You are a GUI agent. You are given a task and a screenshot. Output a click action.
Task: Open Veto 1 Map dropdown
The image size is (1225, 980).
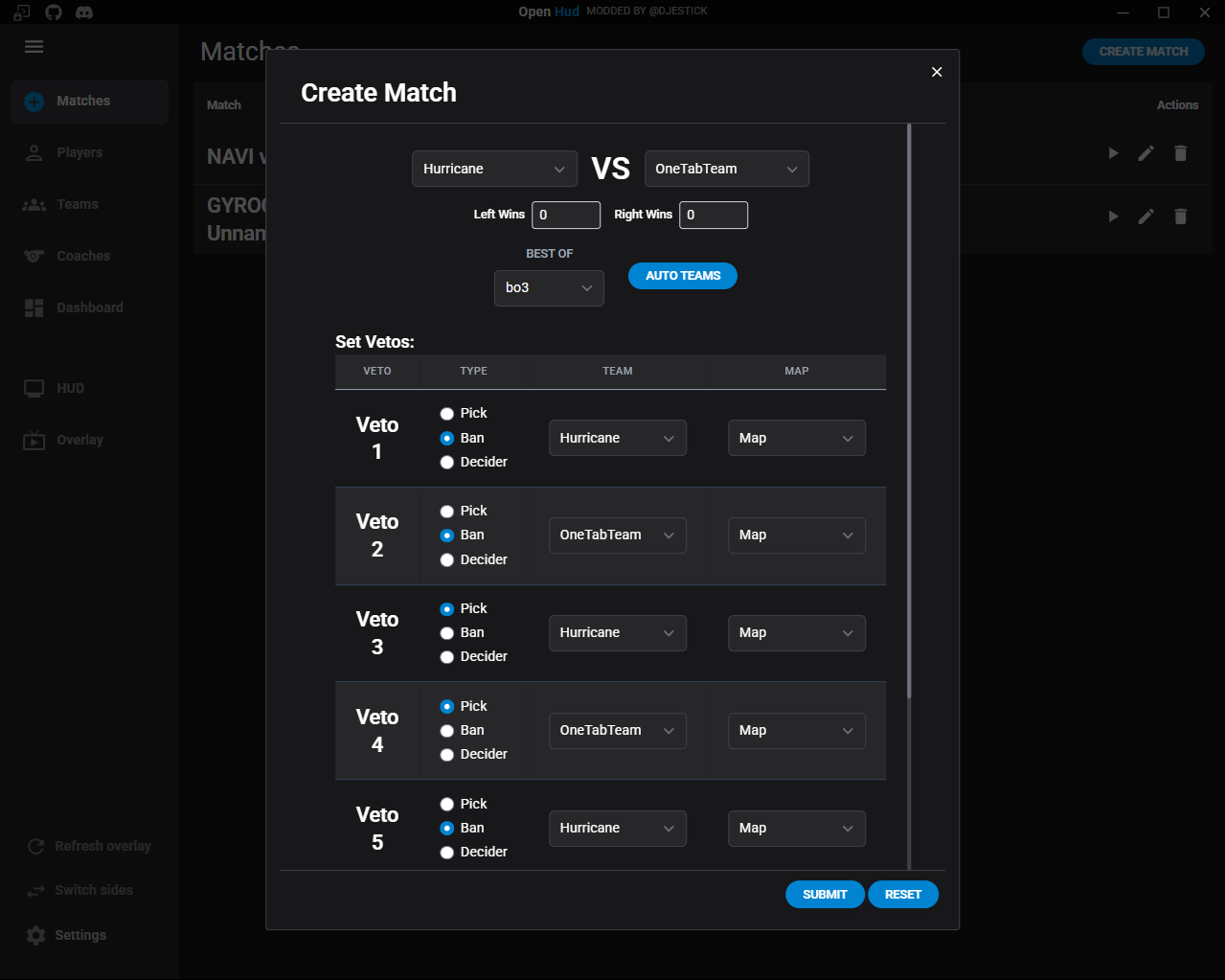(797, 439)
